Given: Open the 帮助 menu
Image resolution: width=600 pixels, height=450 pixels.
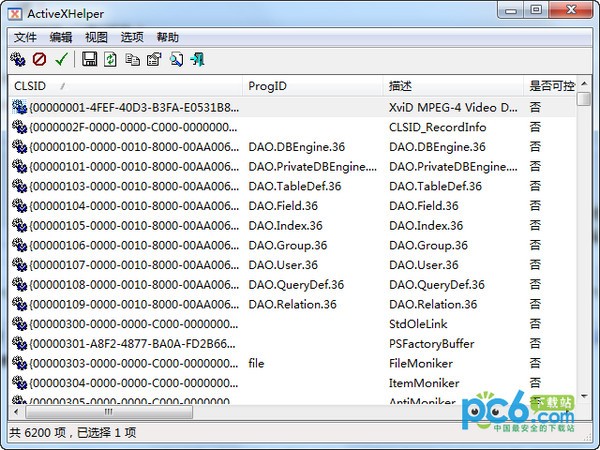Looking at the screenshot, I should 168,38.
